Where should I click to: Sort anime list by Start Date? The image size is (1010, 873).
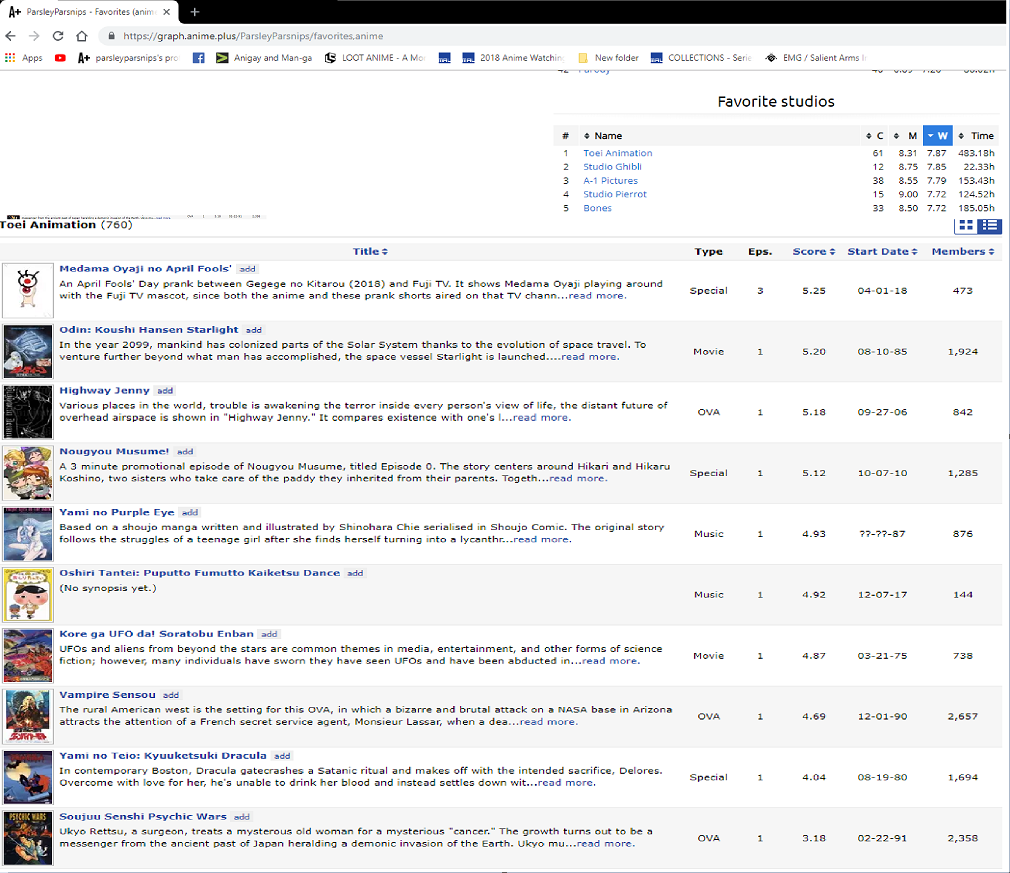(882, 251)
